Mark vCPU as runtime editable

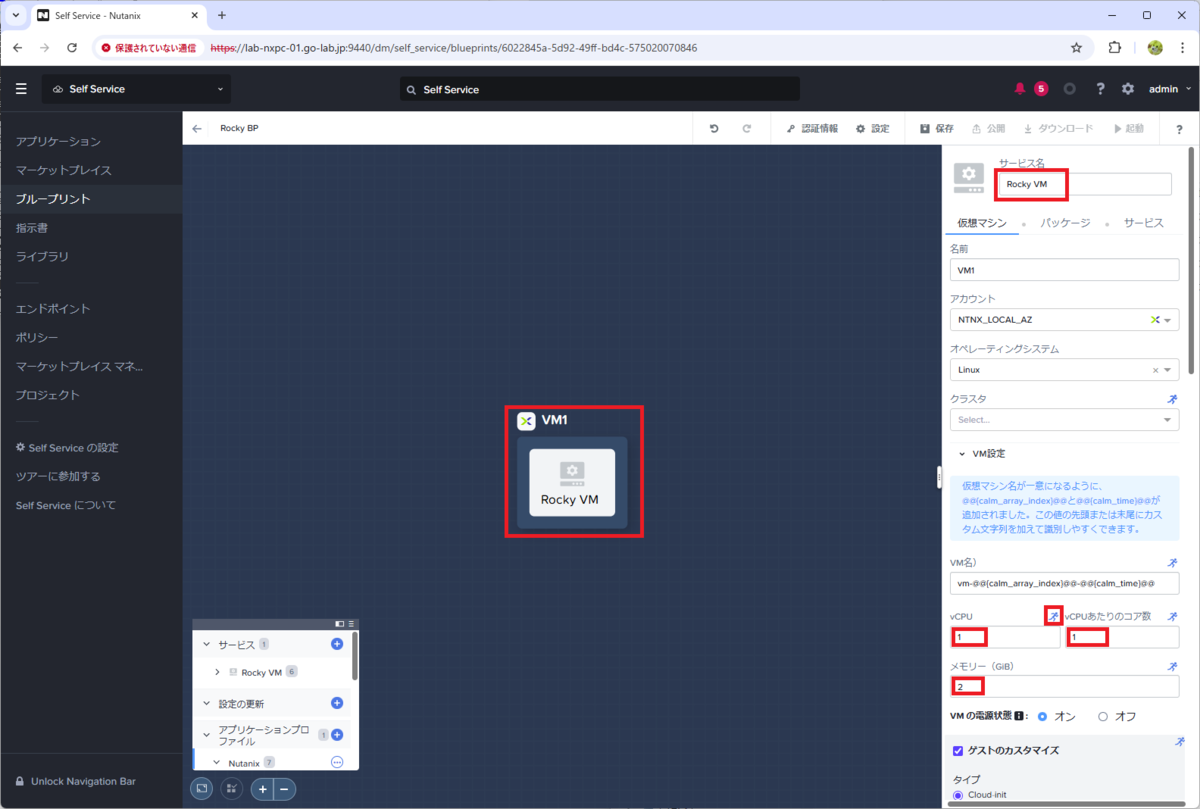[x=1053, y=616]
